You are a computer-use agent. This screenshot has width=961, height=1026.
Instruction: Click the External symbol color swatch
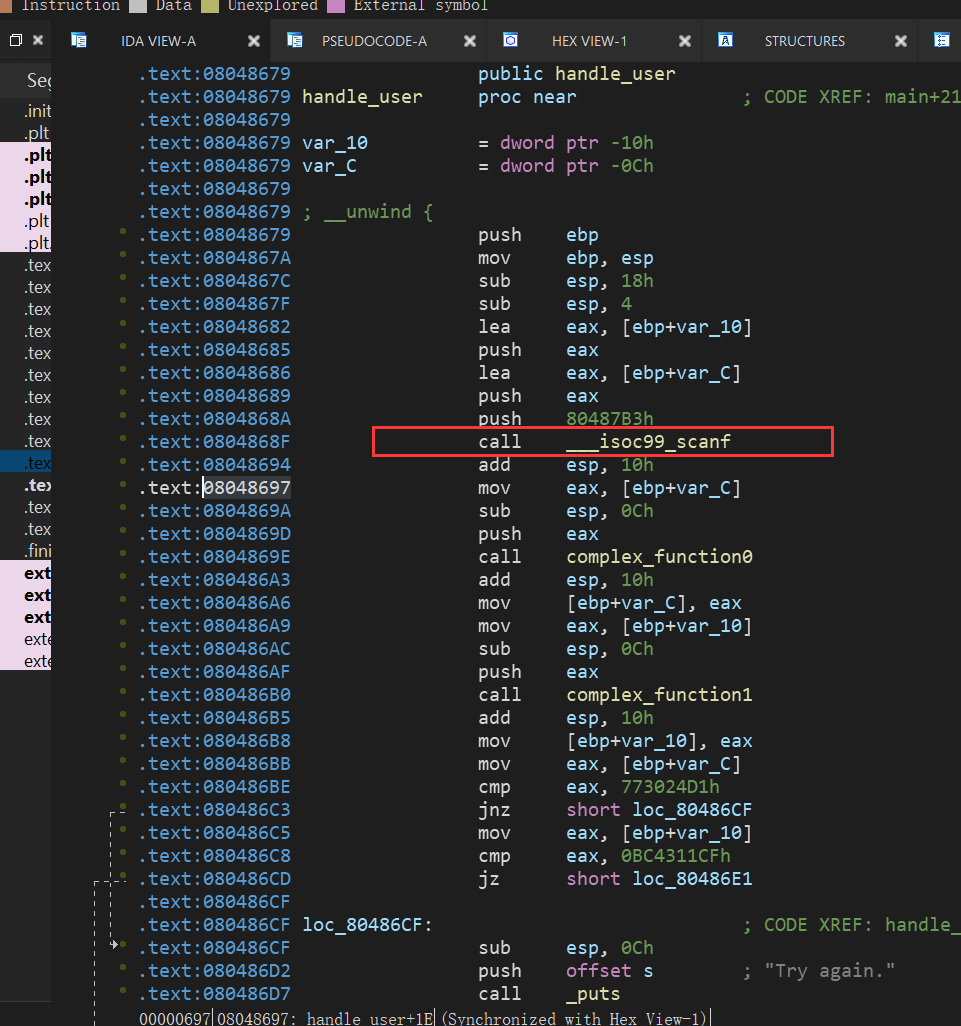tap(336, 6)
